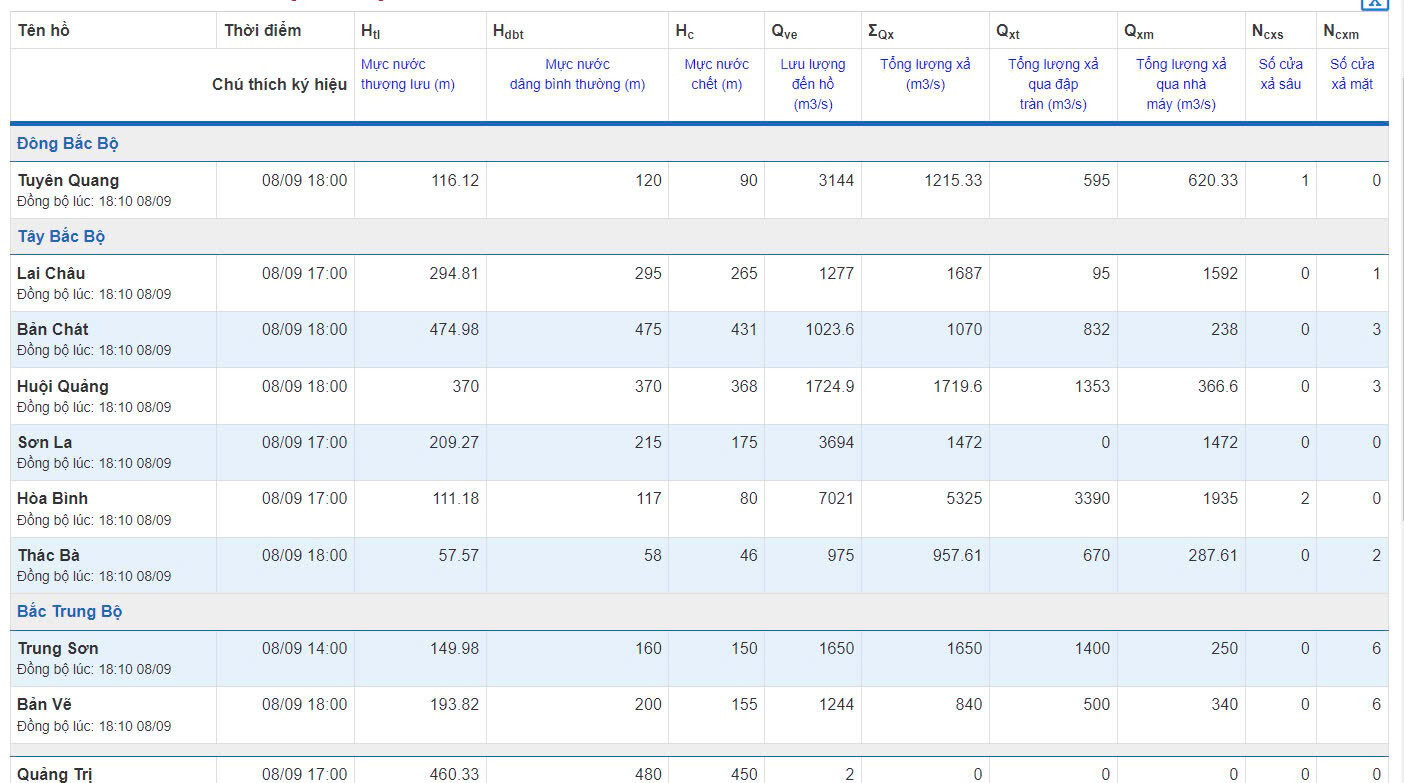This screenshot has width=1404, height=783.
Task: Click Trung Sơn upstream level 149.98
Action: (455, 649)
